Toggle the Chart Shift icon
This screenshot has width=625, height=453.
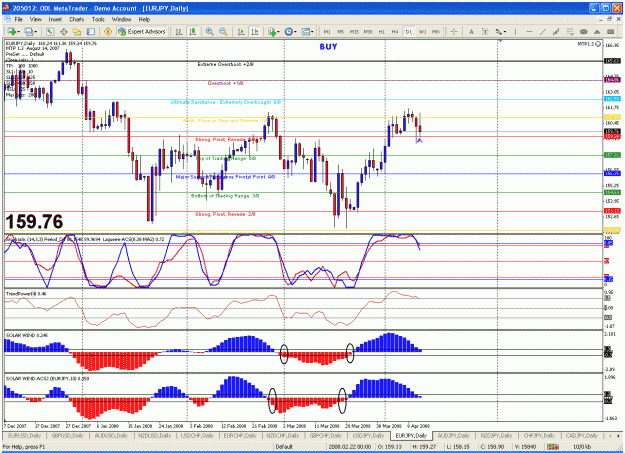(x=255, y=32)
